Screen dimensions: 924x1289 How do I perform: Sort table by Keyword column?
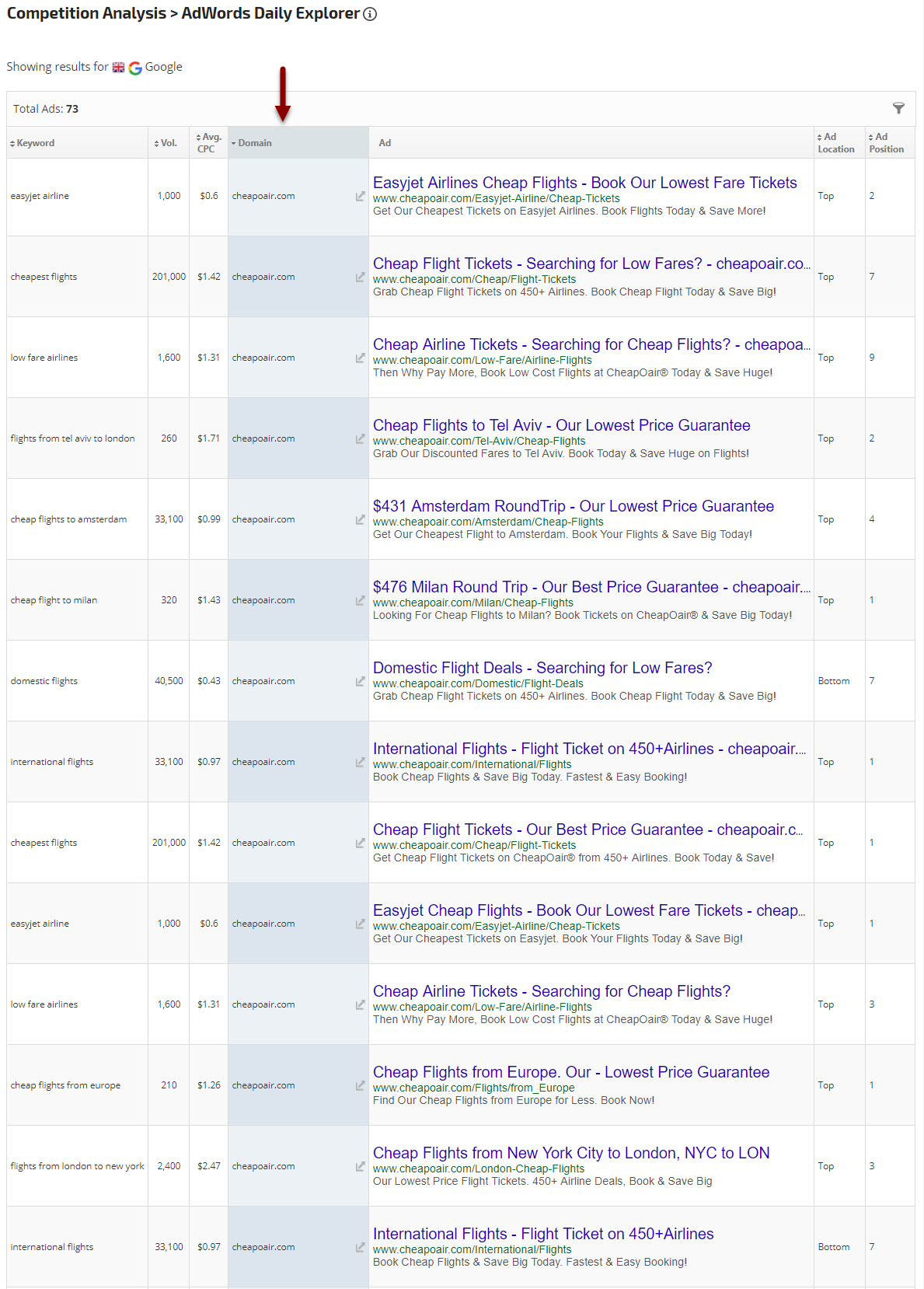32,143
